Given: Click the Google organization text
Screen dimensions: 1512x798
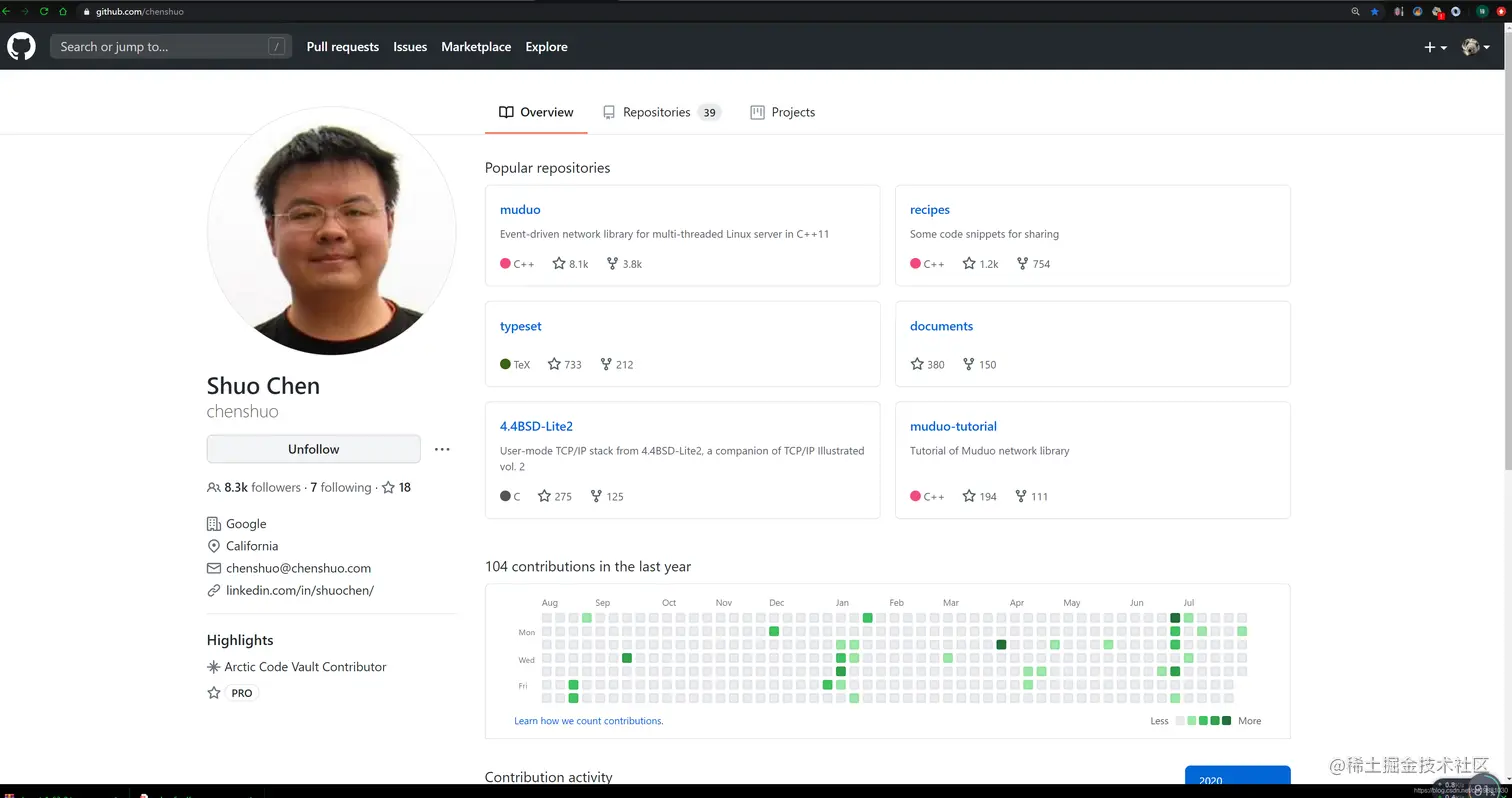Looking at the screenshot, I should (246, 524).
